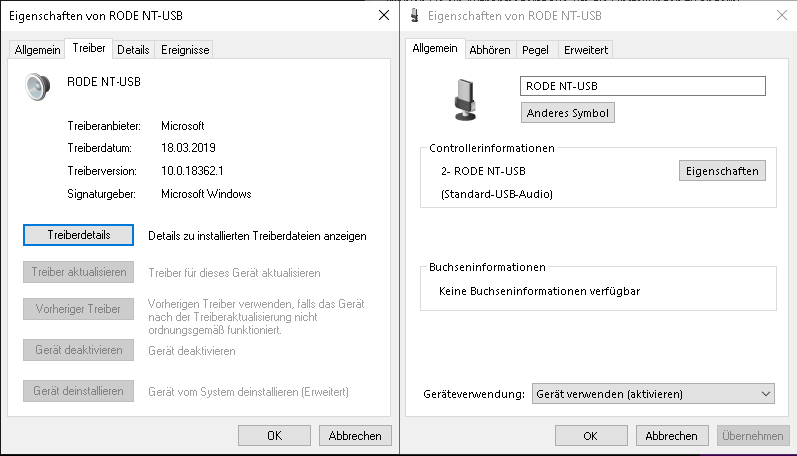
Task: Switch to the Allgemein tab in left dialog
Action: (37, 50)
